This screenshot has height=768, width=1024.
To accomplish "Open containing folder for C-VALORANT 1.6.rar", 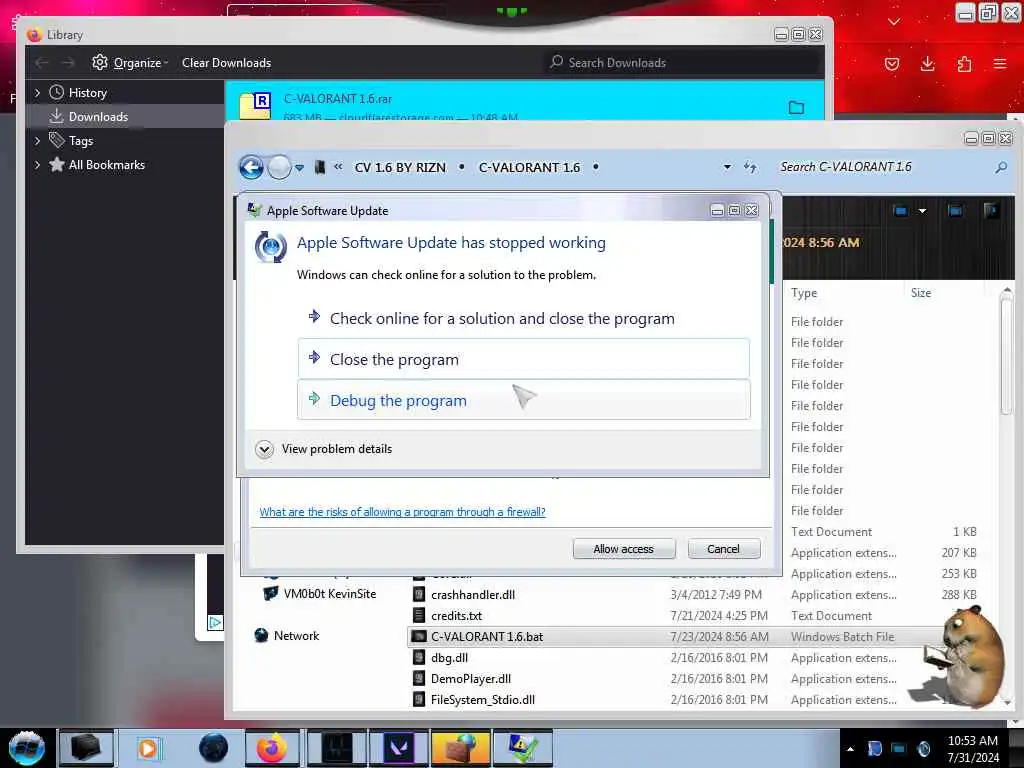I will point(795,107).
